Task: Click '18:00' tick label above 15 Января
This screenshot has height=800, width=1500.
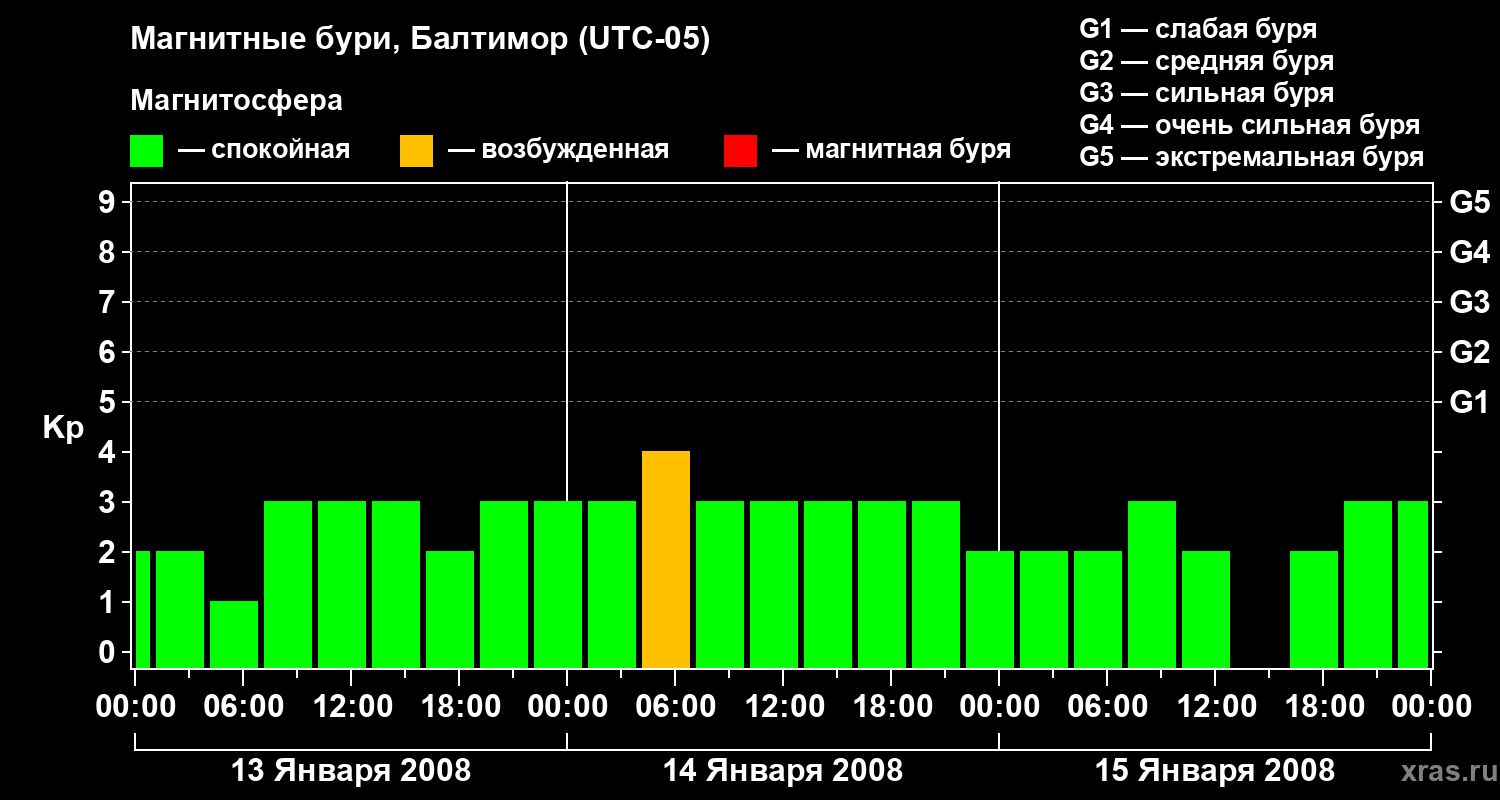Action: [x=1323, y=707]
